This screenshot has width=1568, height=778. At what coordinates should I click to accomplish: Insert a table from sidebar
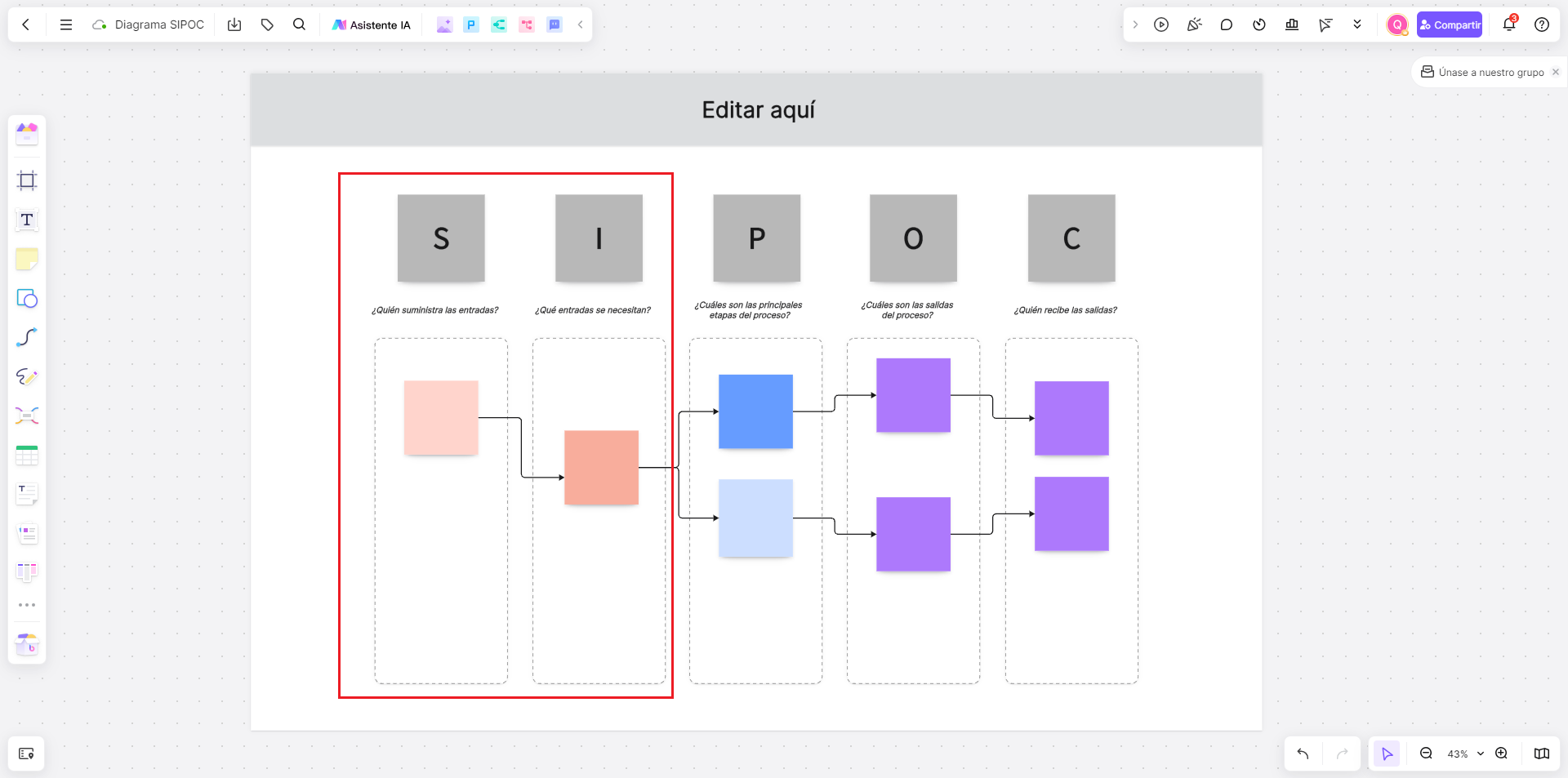(27, 455)
